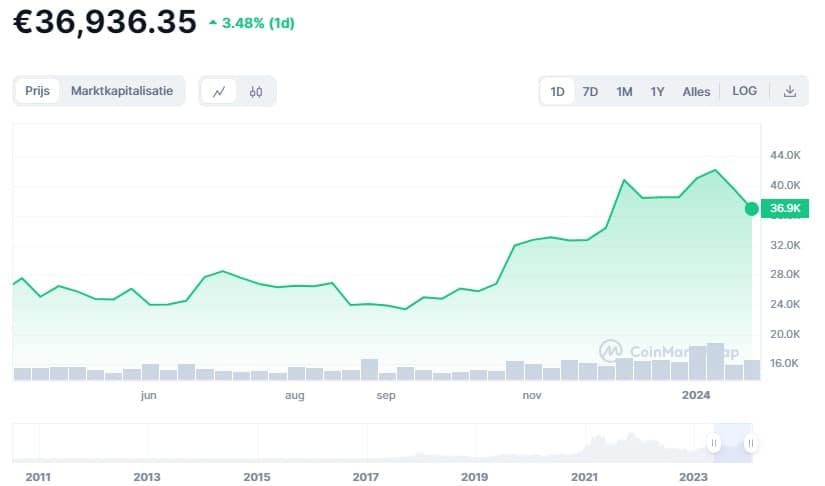This screenshot has width=825, height=486.
Task: Click 2019 in the overview timeline
Action: point(475,477)
